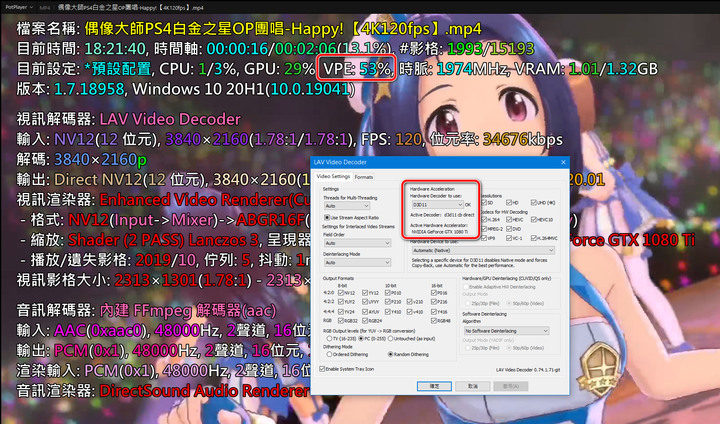Click the pink 'LAV Video Decoder' OSD text

coord(170,119)
